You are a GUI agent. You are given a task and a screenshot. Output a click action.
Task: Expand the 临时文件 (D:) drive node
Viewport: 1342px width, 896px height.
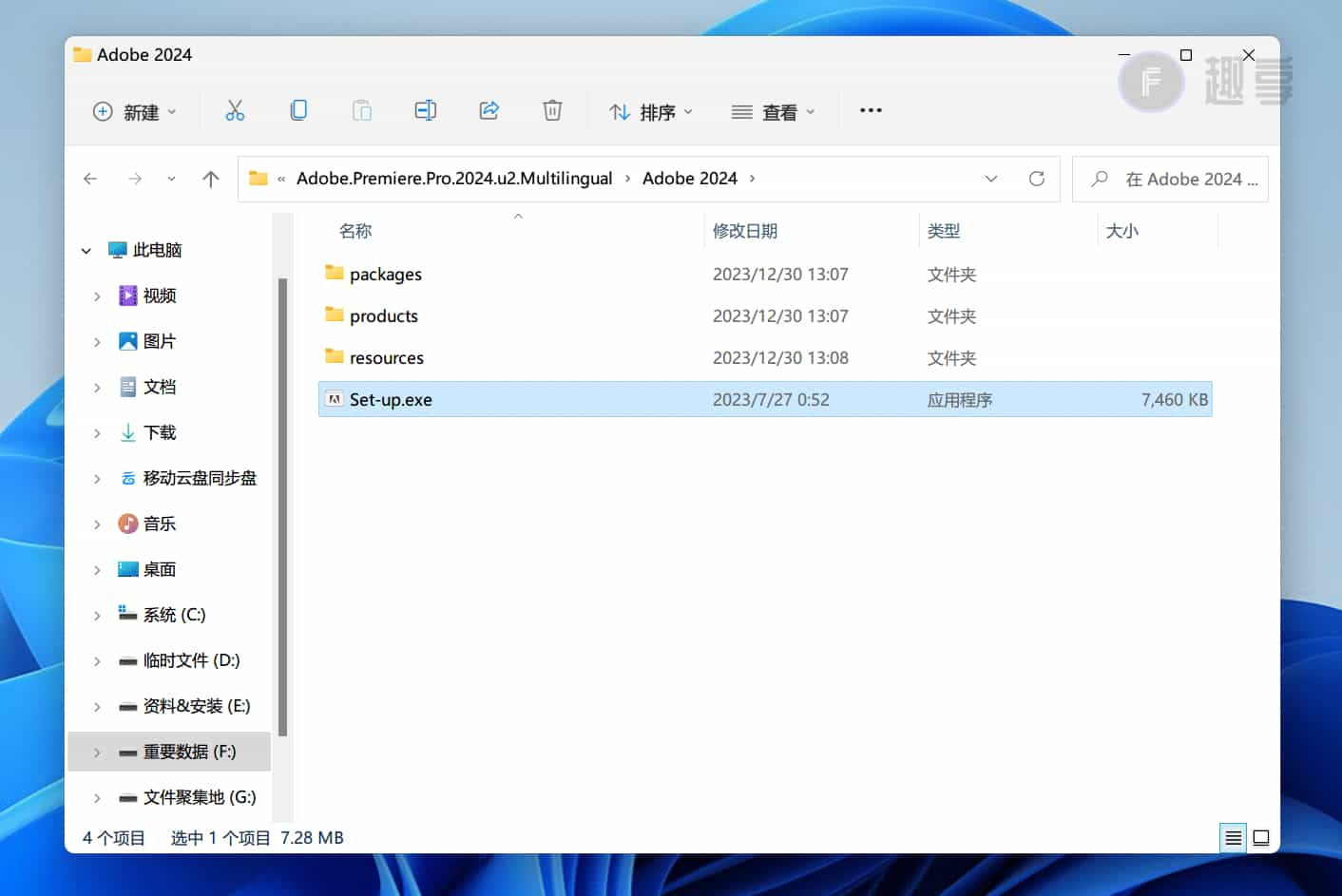coord(97,661)
